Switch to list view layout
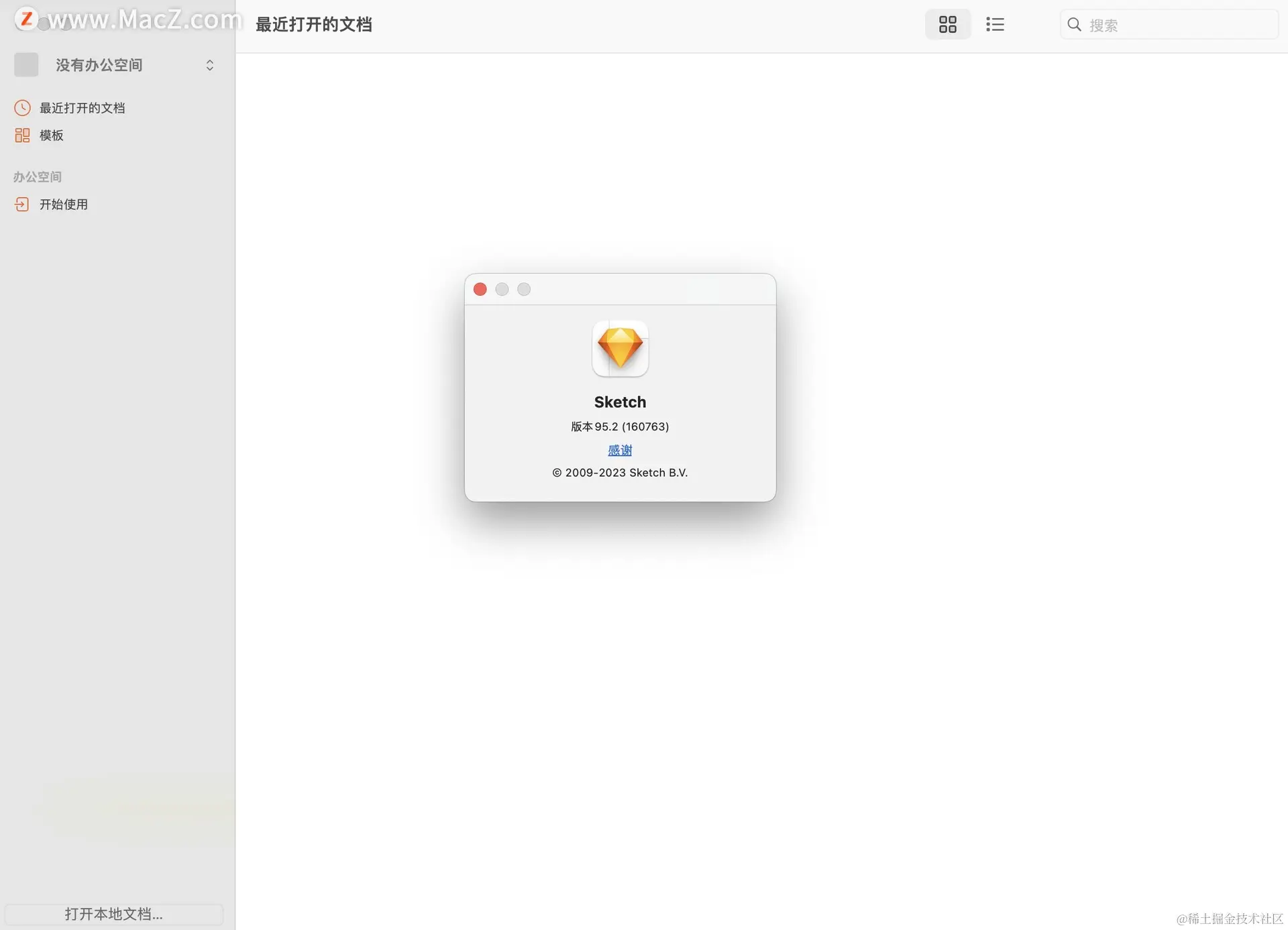1288x930 pixels. pos(995,25)
